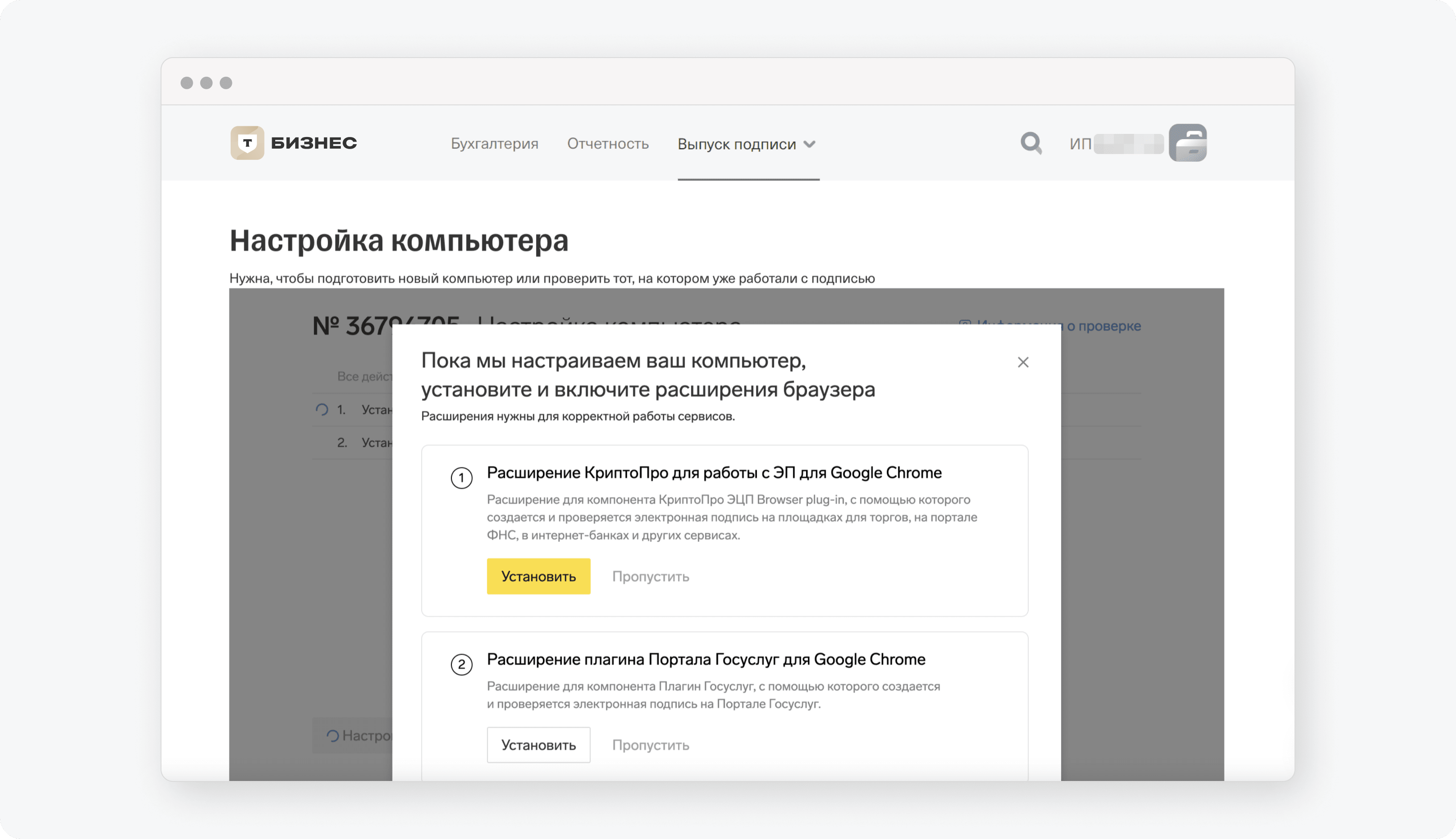Click the БИЗНЕС brand wordmark
The image size is (1456, 839).
point(314,143)
